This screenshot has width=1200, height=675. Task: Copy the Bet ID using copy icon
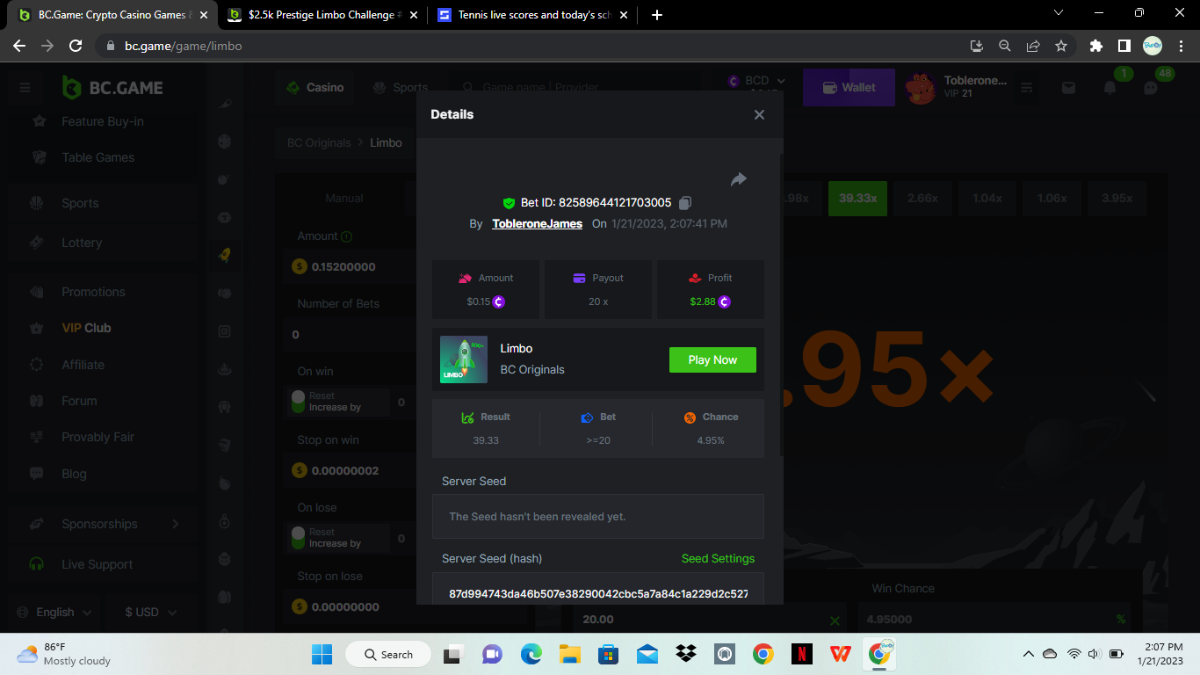[x=685, y=203]
